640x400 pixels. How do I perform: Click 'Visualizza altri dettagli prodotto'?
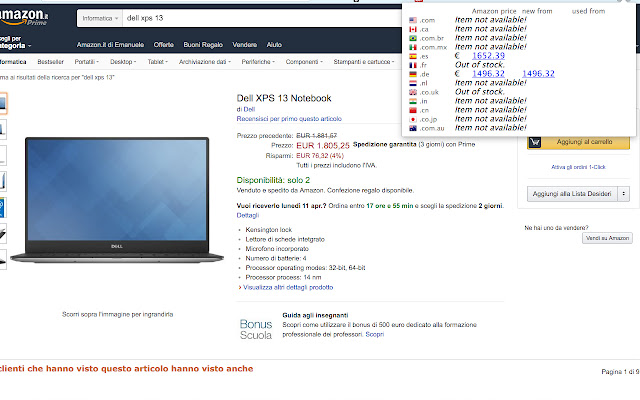[x=288, y=287]
